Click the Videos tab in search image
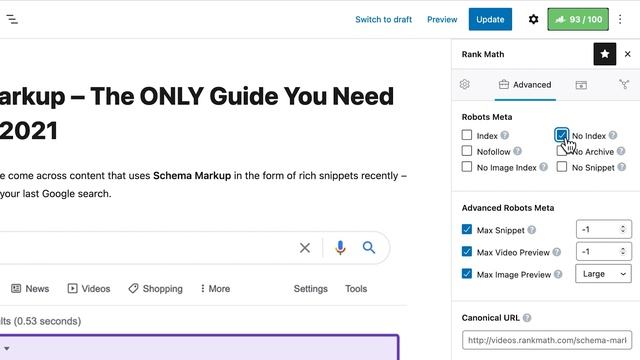640x360 pixels. [x=89, y=289]
